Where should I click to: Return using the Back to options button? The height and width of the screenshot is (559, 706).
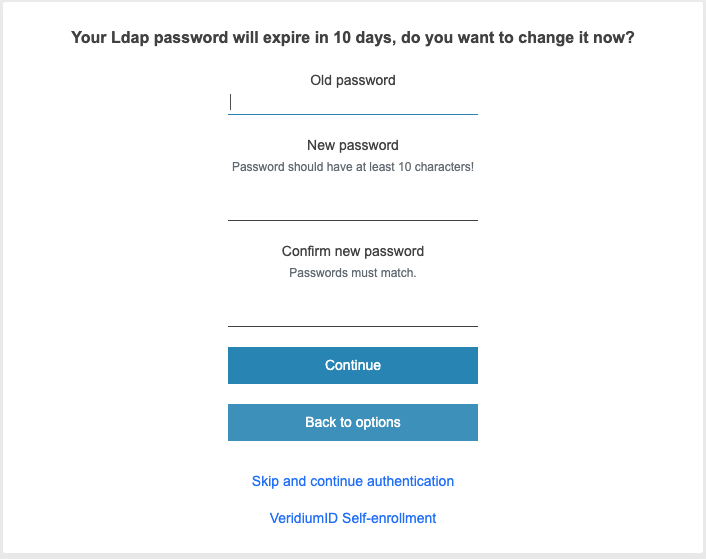pos(353,422)
